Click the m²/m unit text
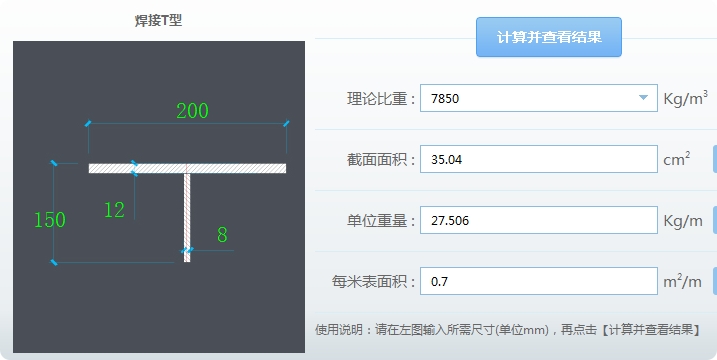The height and width of the screenshot is (360, 717). pyautogui.click(x=682, y=281)
